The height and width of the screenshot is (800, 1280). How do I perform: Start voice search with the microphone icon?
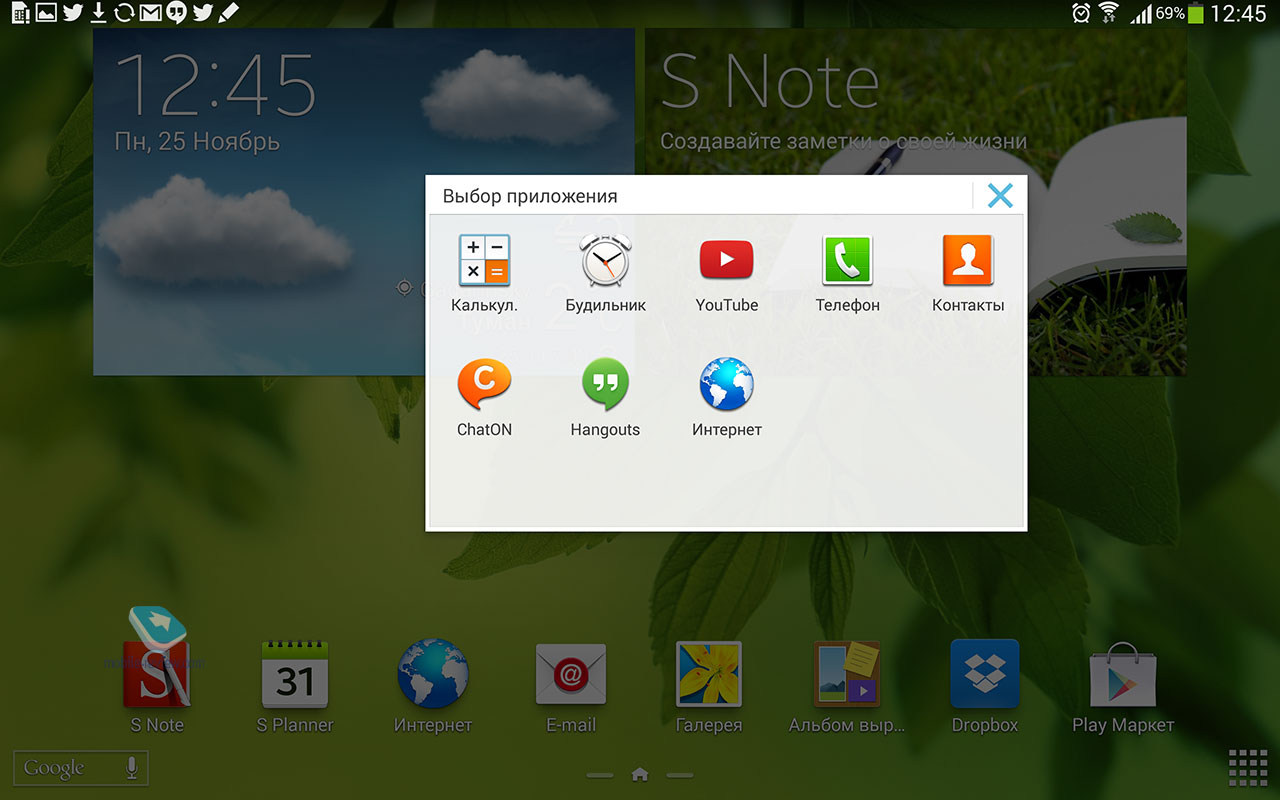click(131, 768)
